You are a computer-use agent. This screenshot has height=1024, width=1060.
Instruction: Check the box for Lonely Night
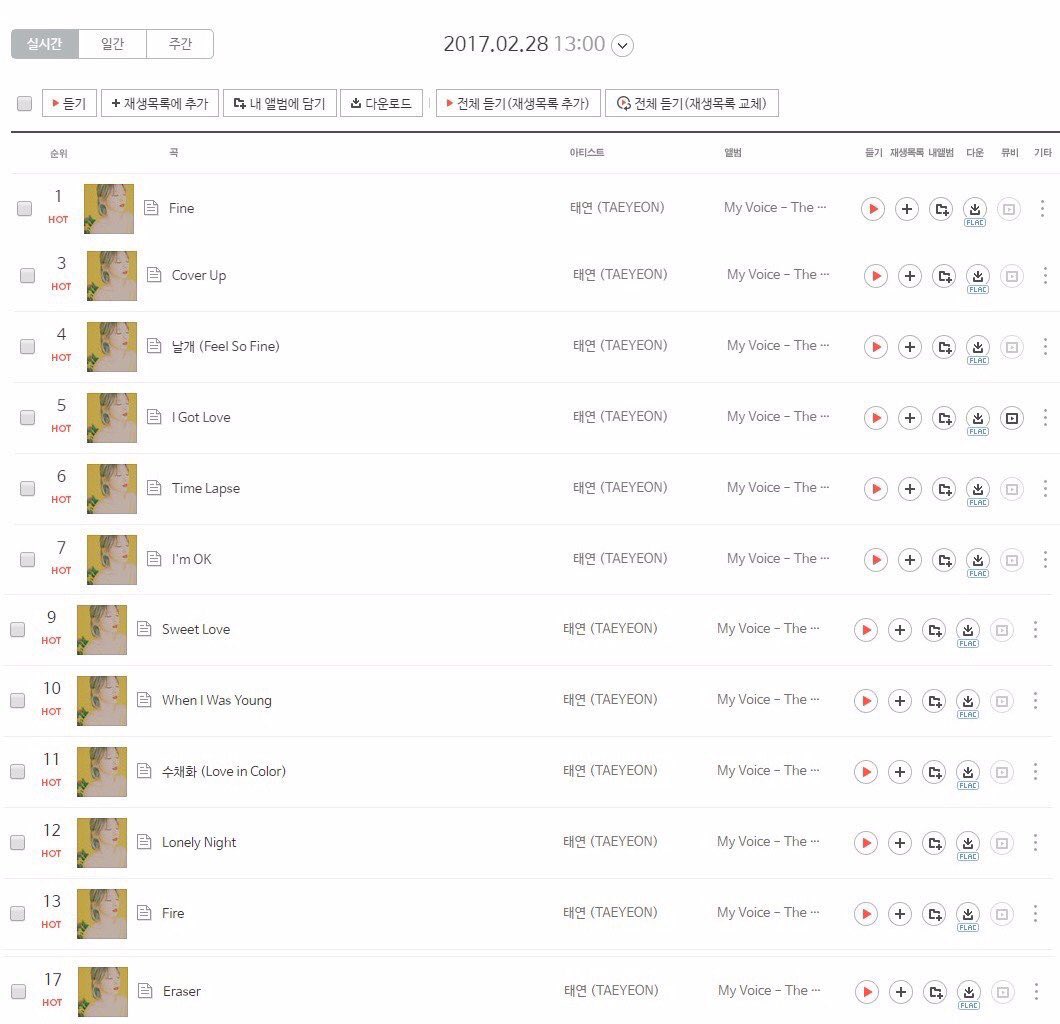(18, 842)
